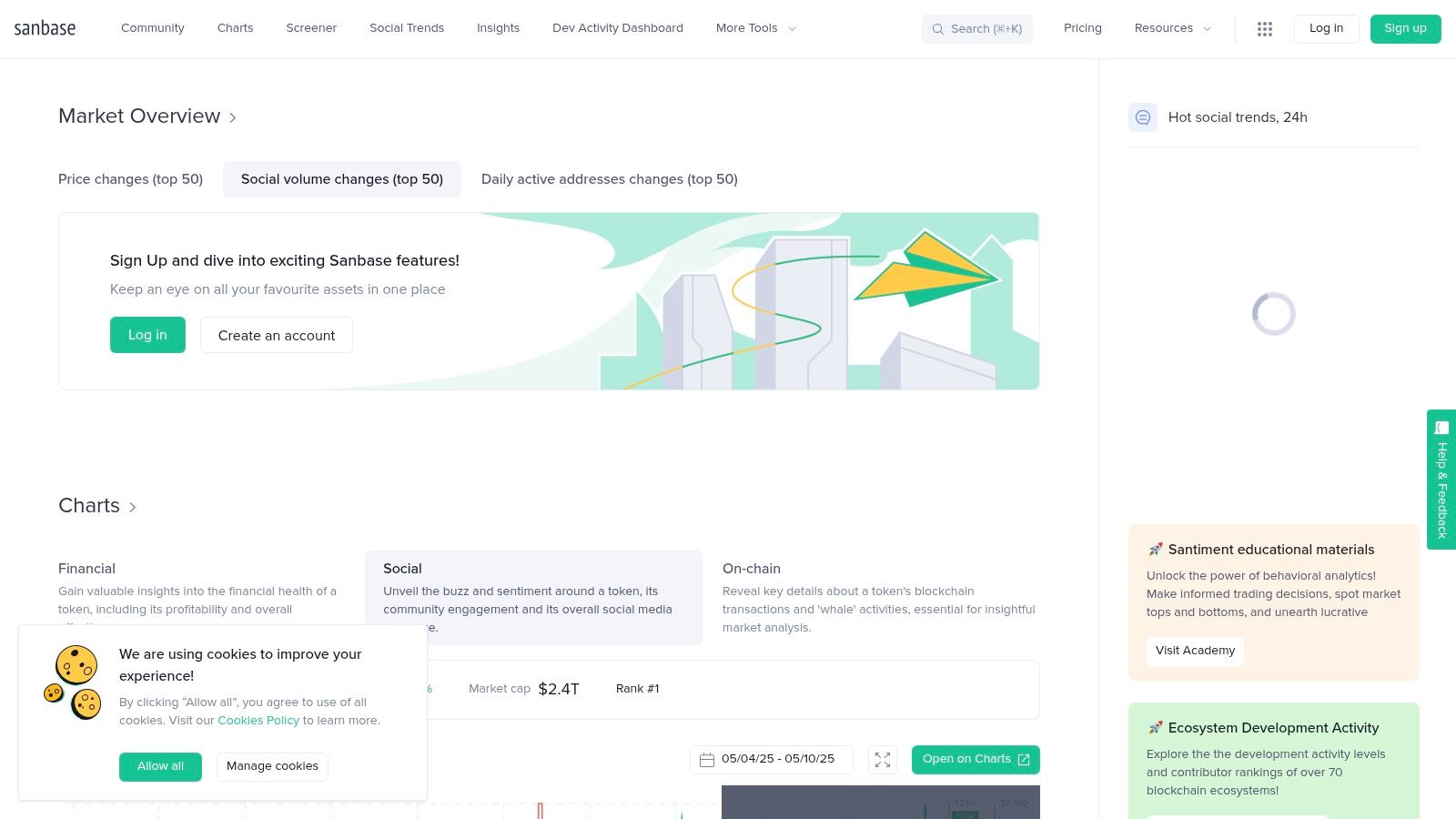Click the dark mini chart preview thumbnail
Image resolution: width=1456 pixels, height=819 pixels.
pos(881,803)
